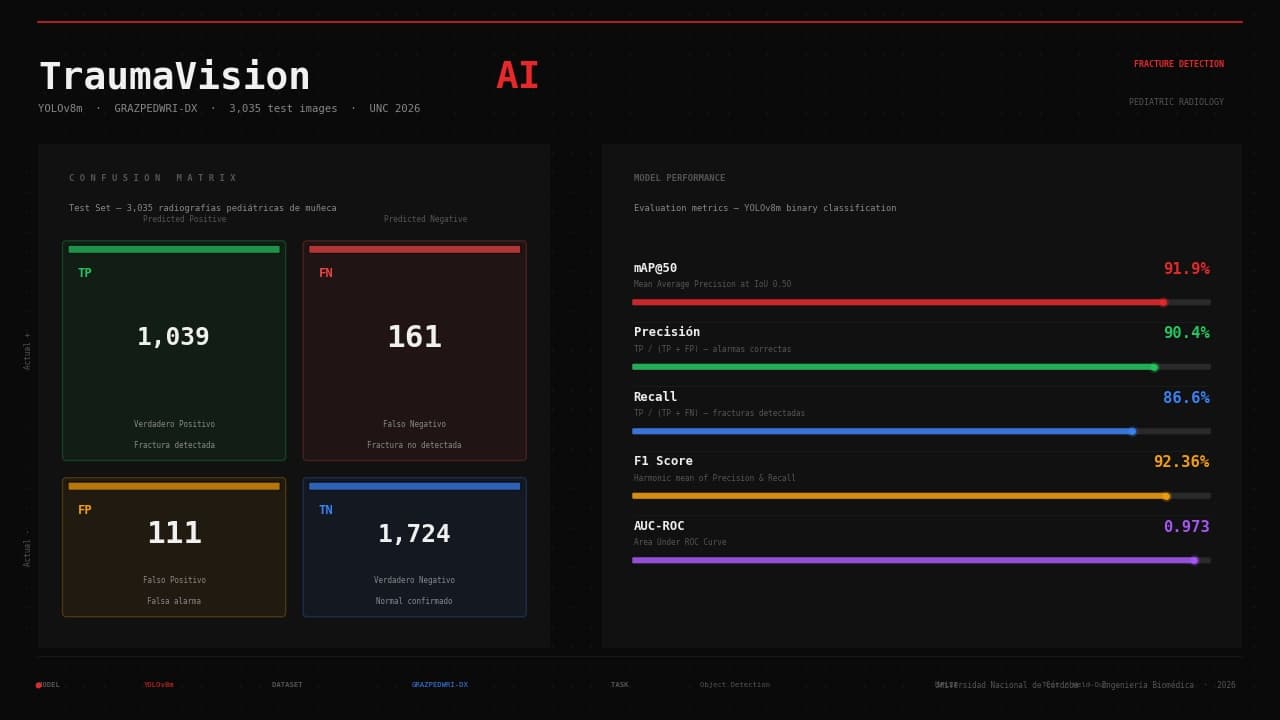1280x720 pixels.
Task: Click the Precisión green progress bar
Action: 921,367
